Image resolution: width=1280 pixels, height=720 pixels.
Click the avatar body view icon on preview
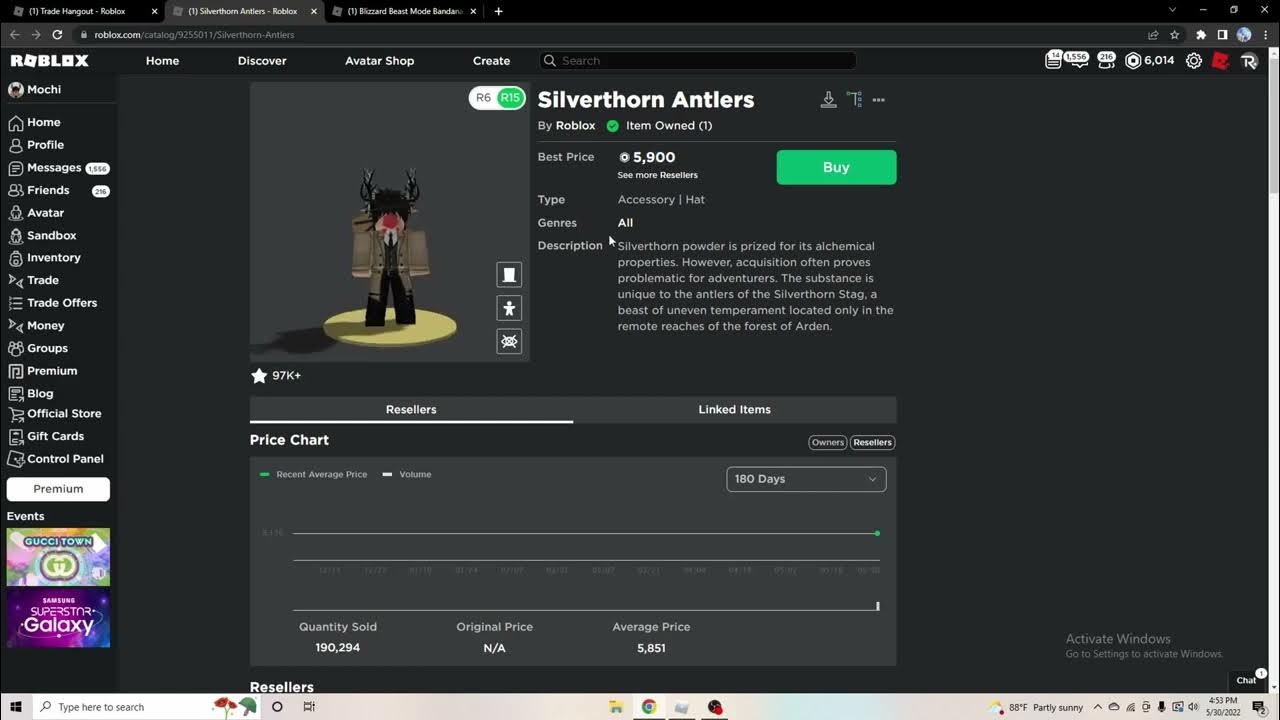pos(509,275)
